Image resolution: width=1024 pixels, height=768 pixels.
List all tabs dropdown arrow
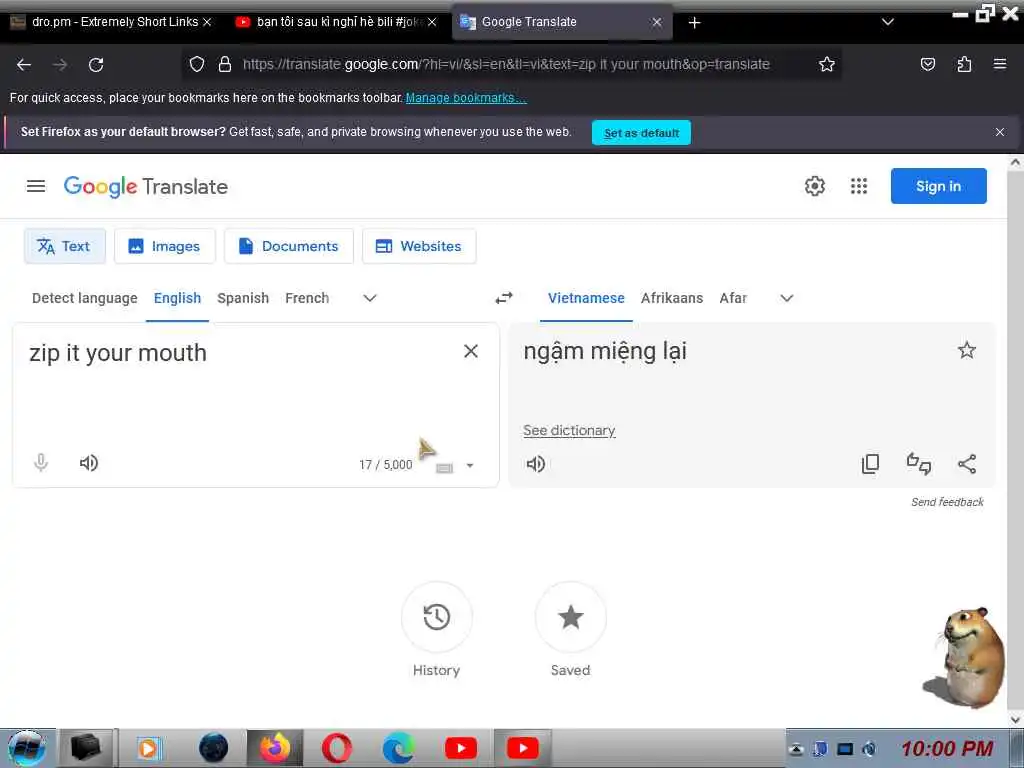[888, 22]
